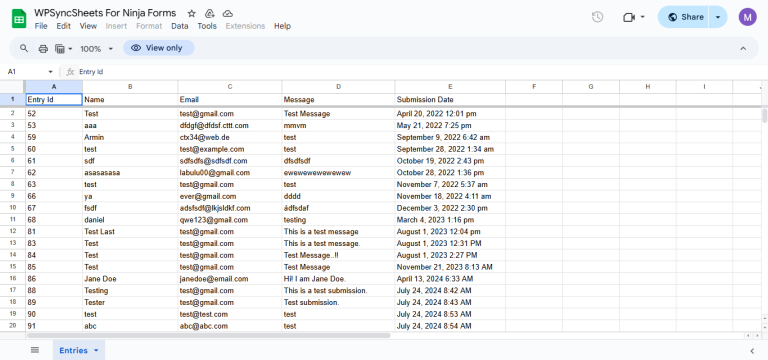
Task: Select cell abc@abc.com
Action: coord(230,326)
